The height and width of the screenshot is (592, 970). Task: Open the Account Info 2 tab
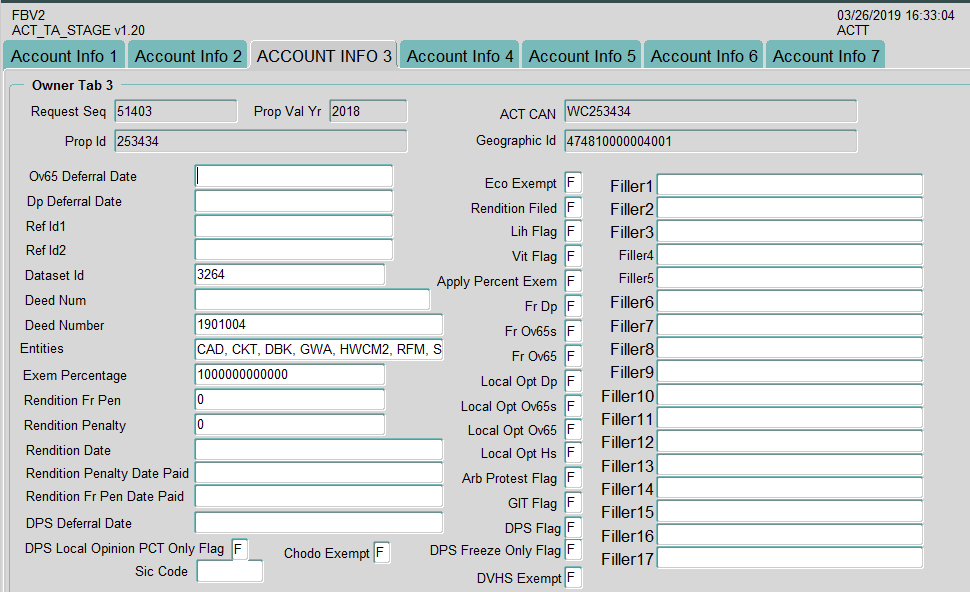coord(188,56)
